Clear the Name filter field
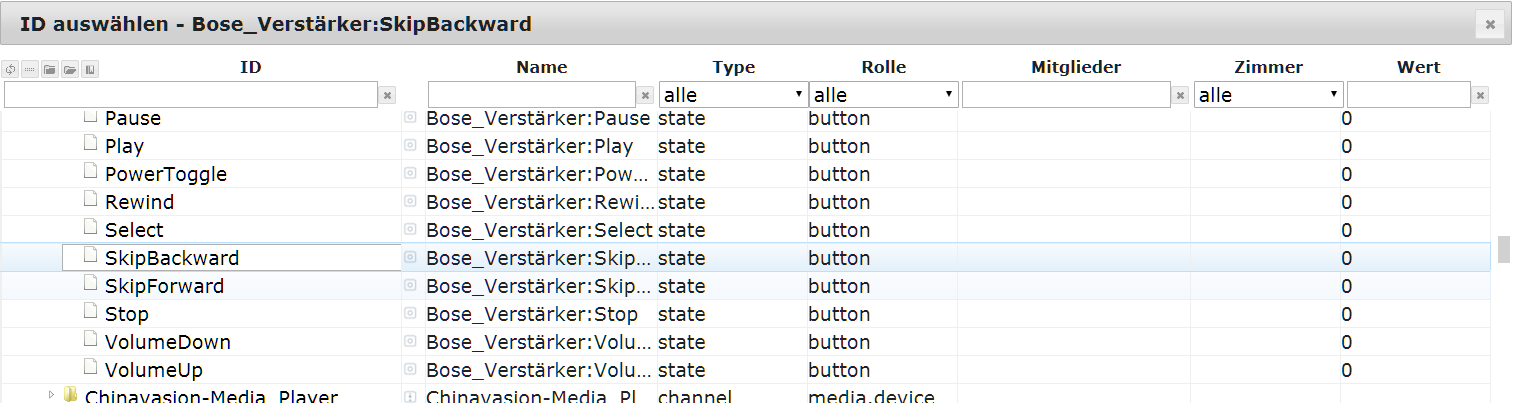The width and height of the screenshot is (1516, 405). 646,95
